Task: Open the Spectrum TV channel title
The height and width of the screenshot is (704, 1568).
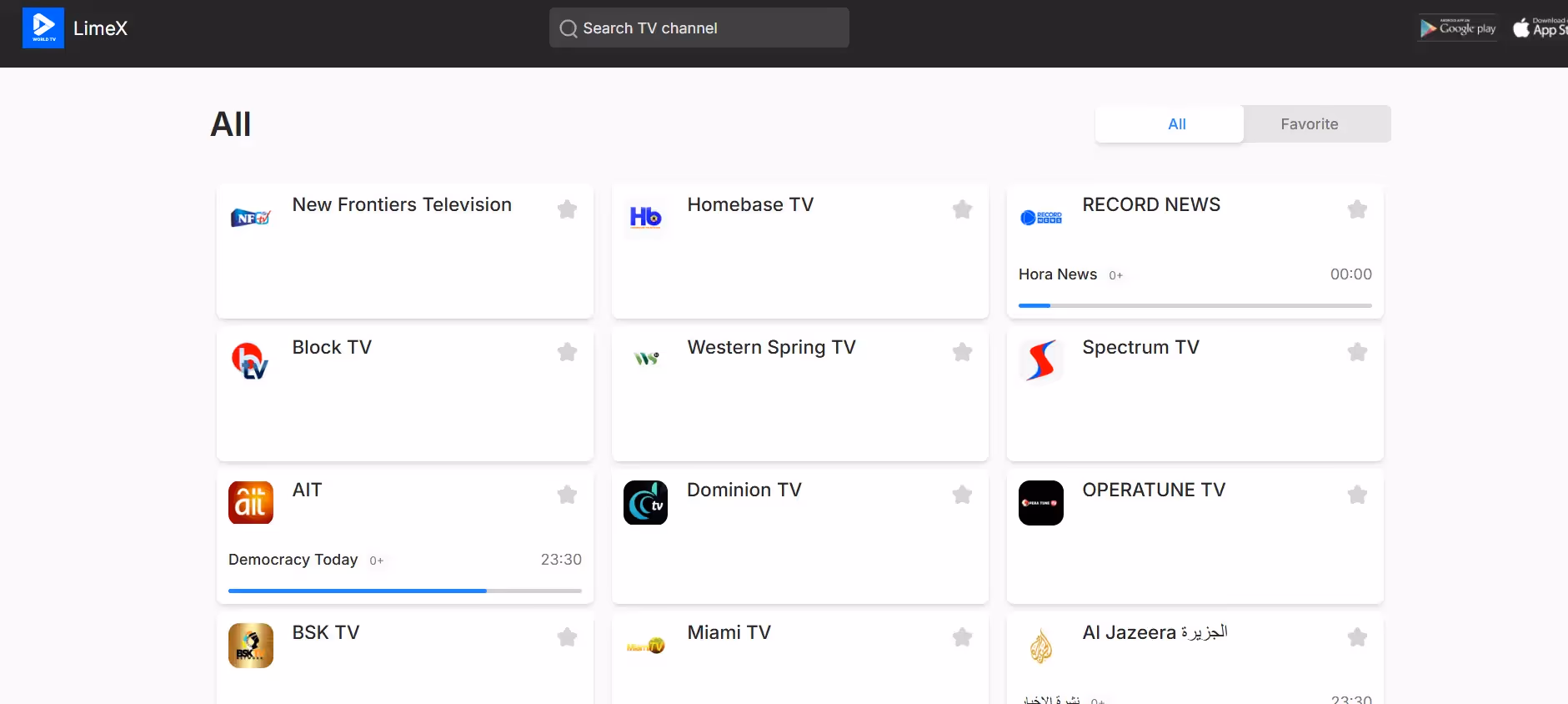Action: point(1140,347)
